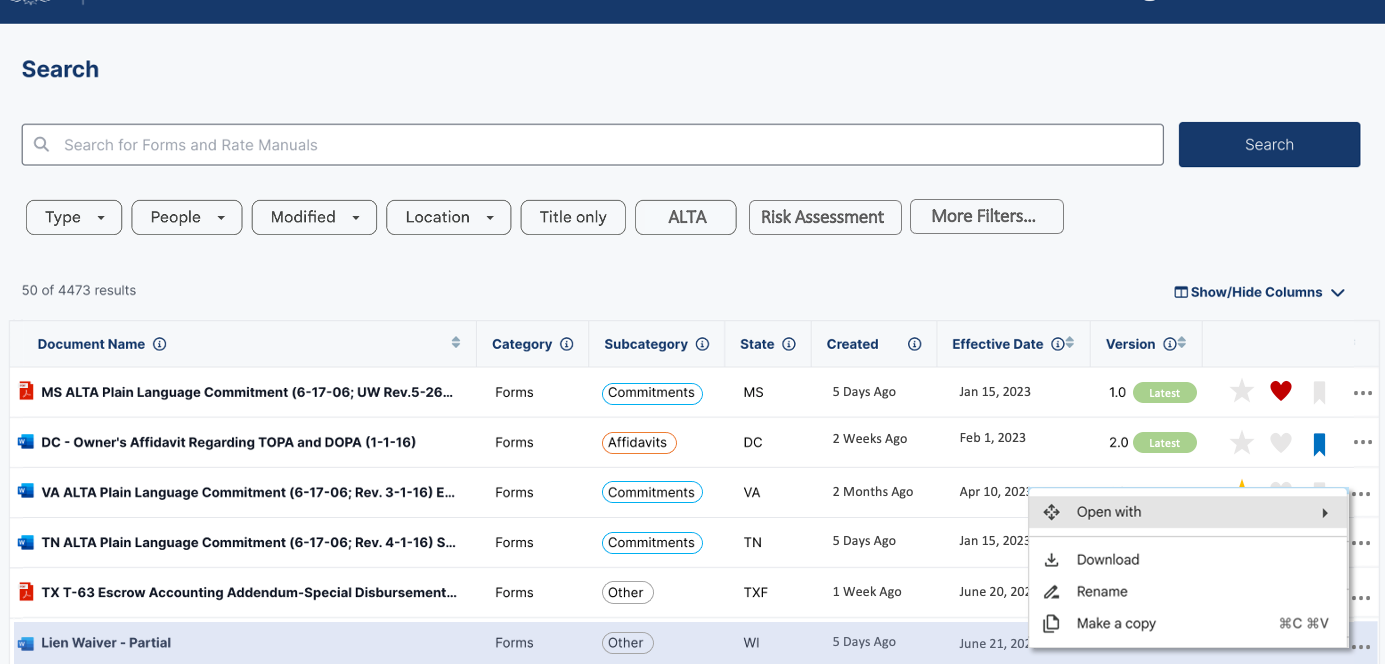Select Open with from the context menu
Screen dimensions: 1385x664
(x=1108, y=511)
